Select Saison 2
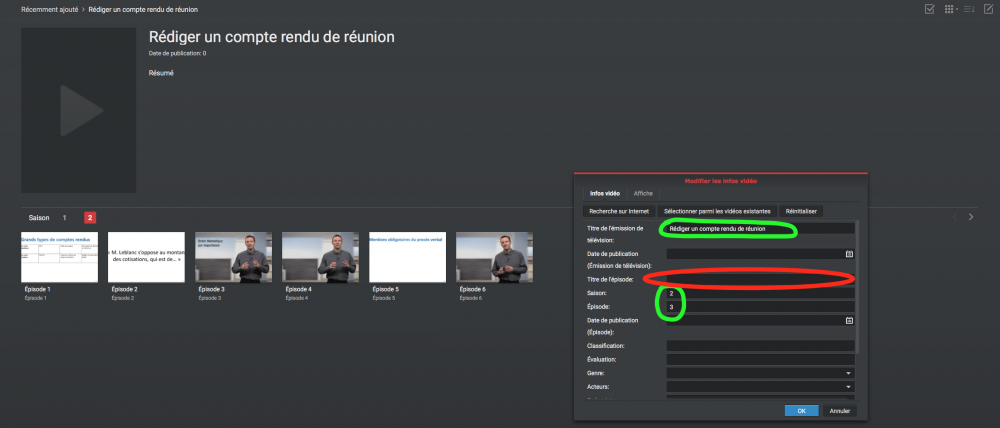 coord(90,218)
